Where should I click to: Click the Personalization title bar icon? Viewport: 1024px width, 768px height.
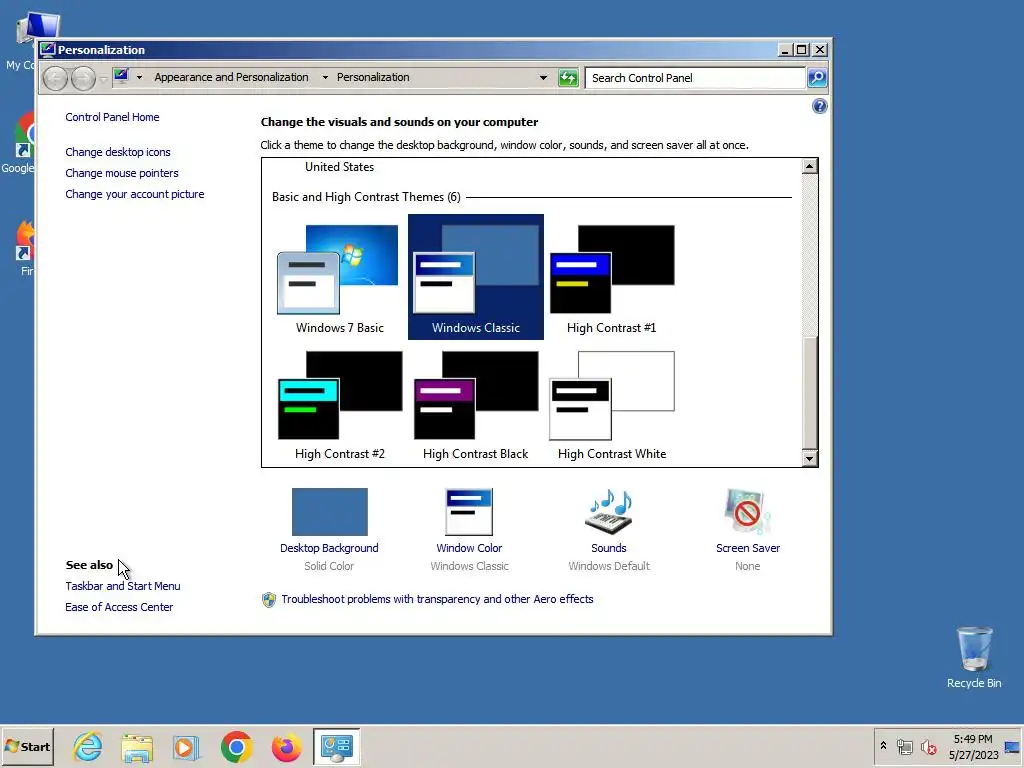coord(48,50)
